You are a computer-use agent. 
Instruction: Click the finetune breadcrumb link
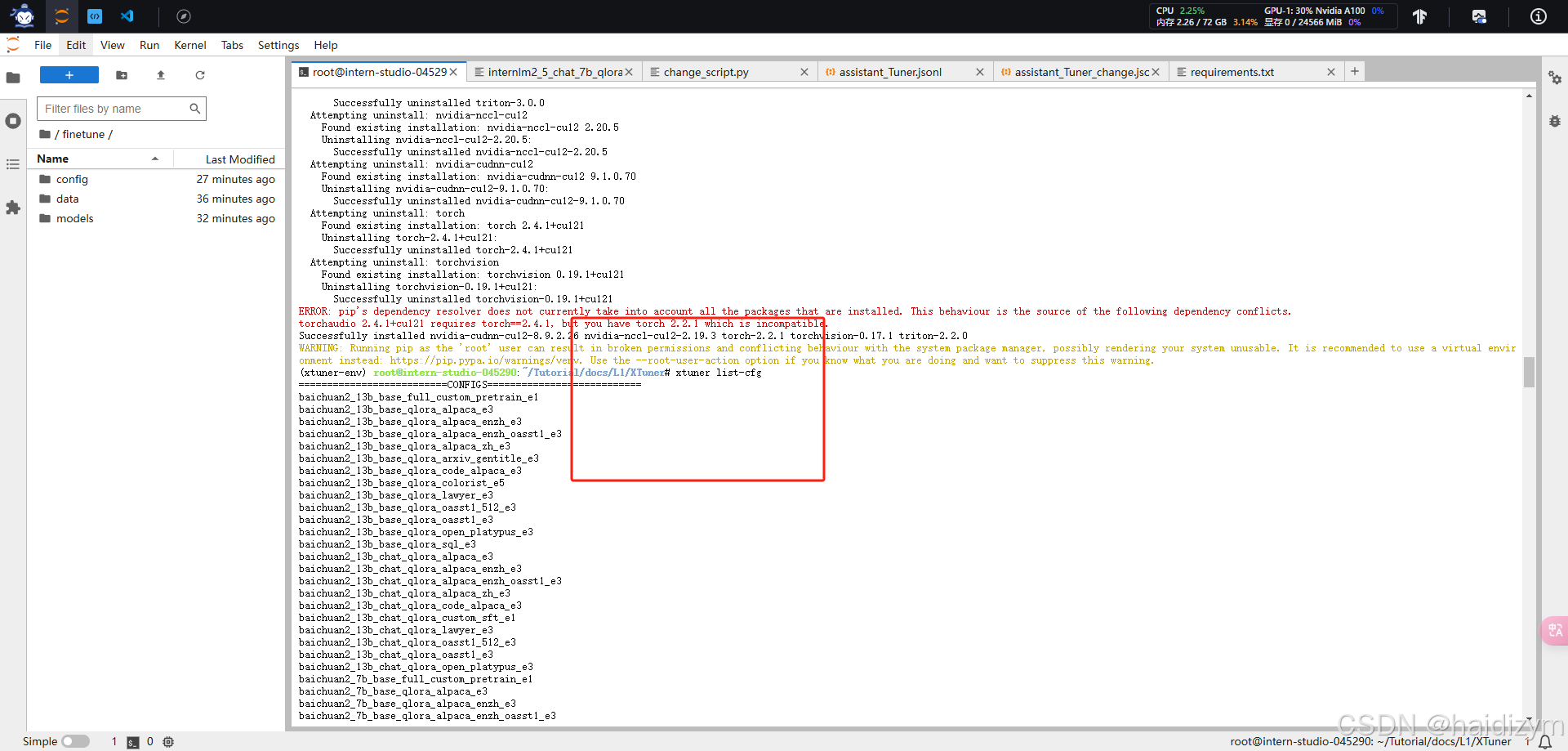tap(83, 134)
